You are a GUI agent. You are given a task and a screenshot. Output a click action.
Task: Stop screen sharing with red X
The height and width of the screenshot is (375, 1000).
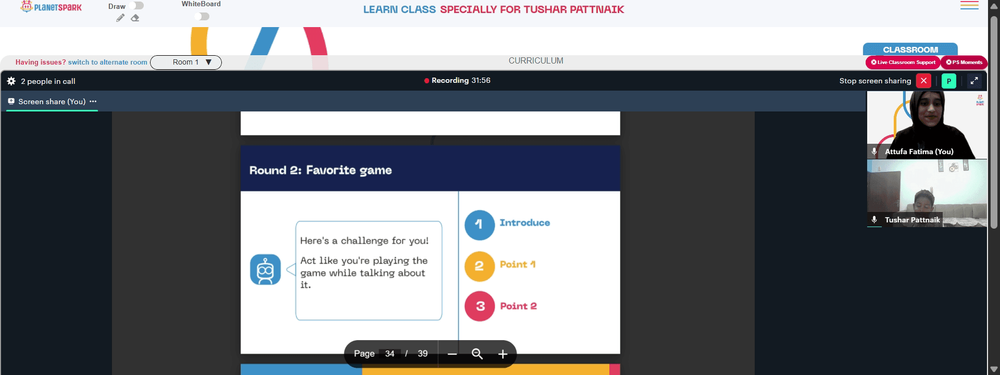(x=923, y=81)
